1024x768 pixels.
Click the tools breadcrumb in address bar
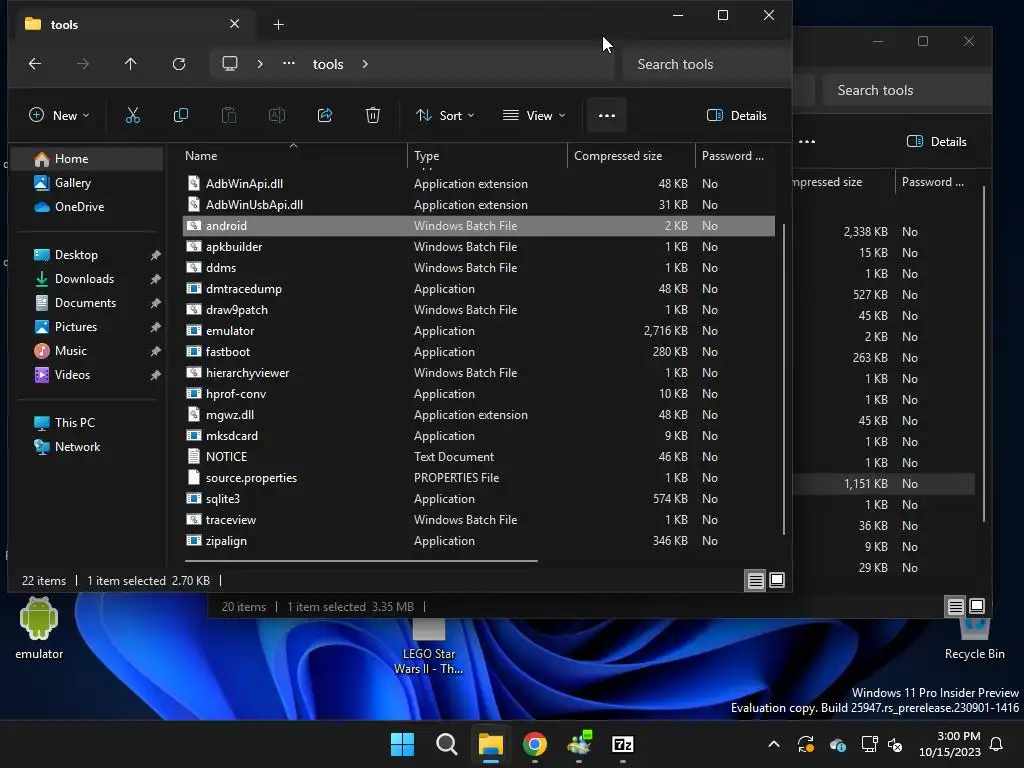click(328, 64)
